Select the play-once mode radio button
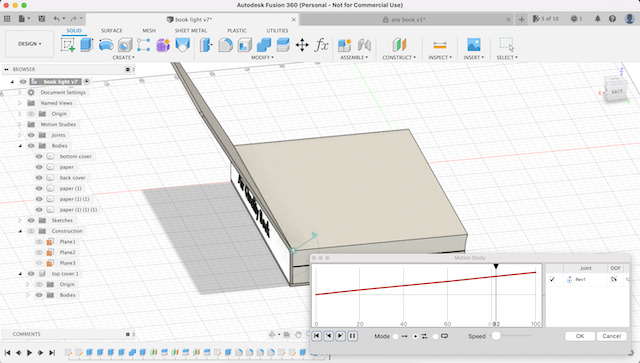This screenshot has height=363, width=640. pos(396,336)
